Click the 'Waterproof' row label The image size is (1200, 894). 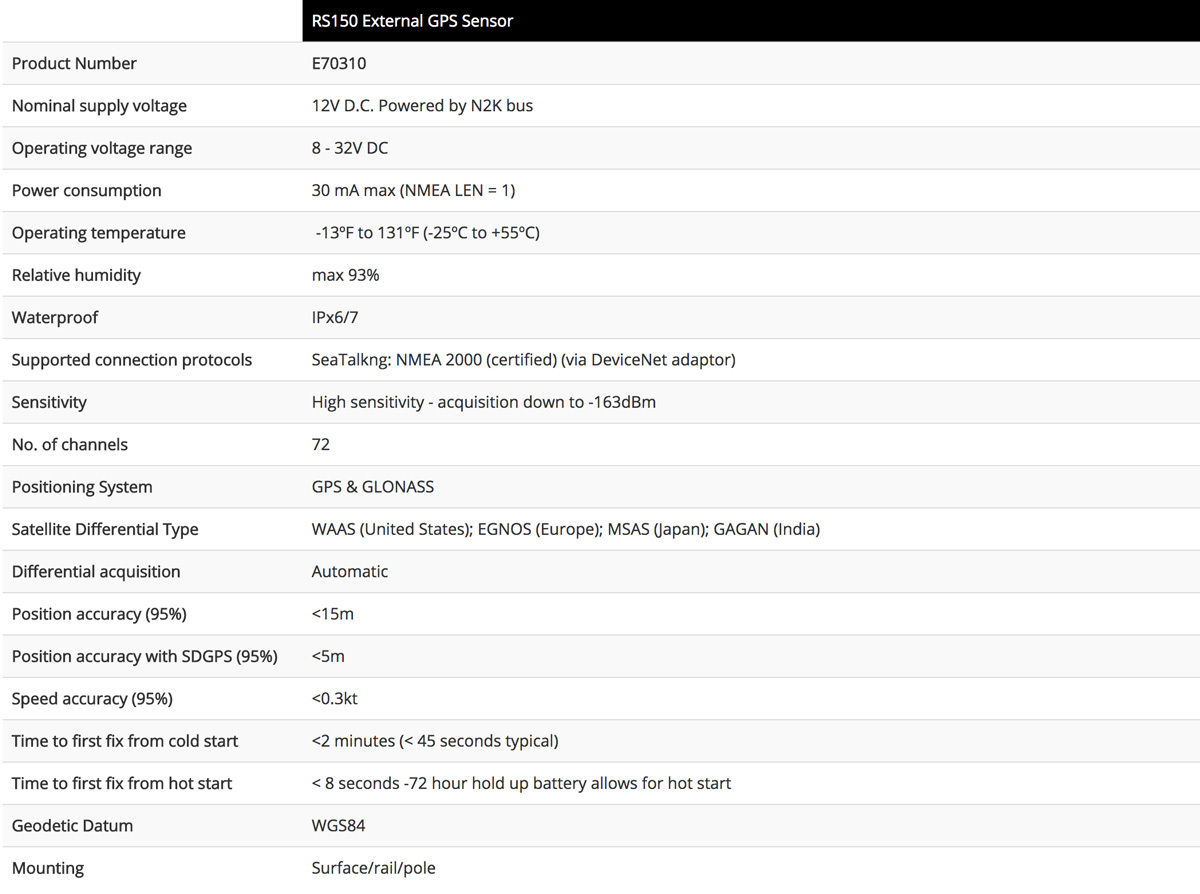55,317
